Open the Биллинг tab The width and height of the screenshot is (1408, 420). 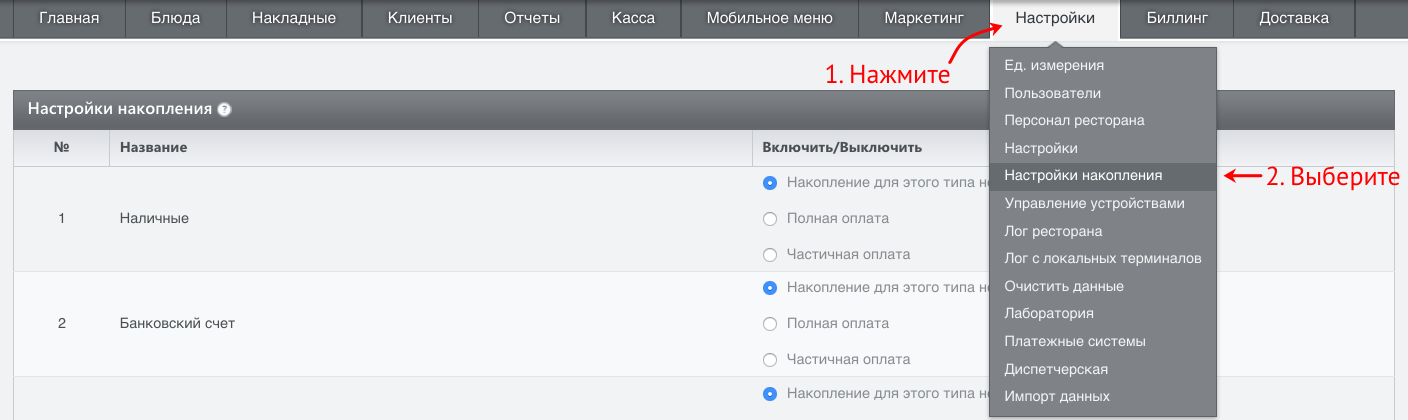(1176, 18)
